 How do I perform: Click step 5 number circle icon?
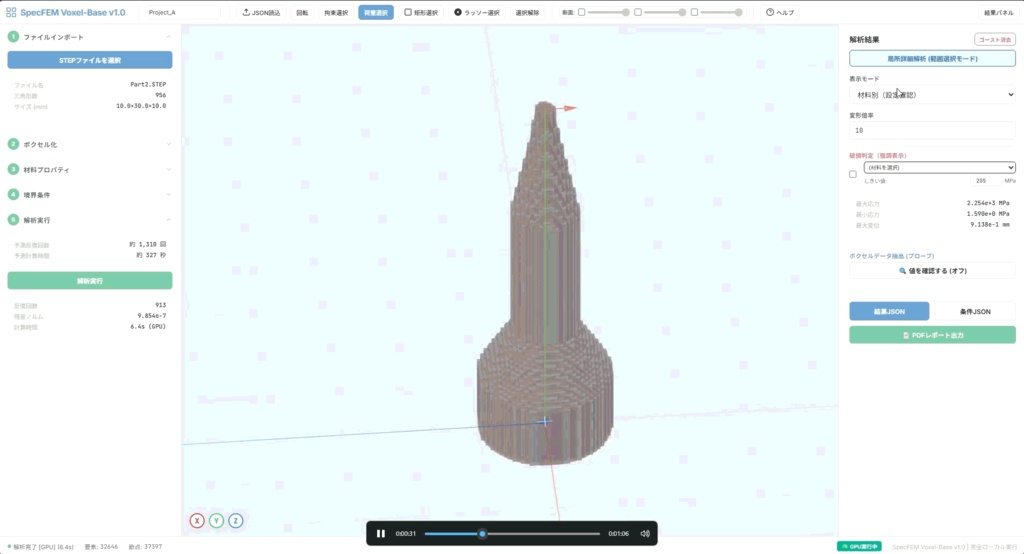tap(13, 220)
